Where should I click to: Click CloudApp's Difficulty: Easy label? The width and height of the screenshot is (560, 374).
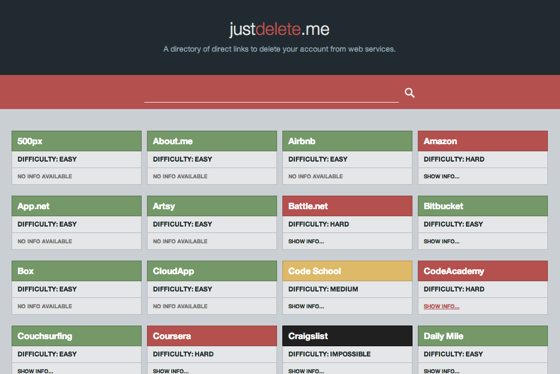(x=182, y=289)
